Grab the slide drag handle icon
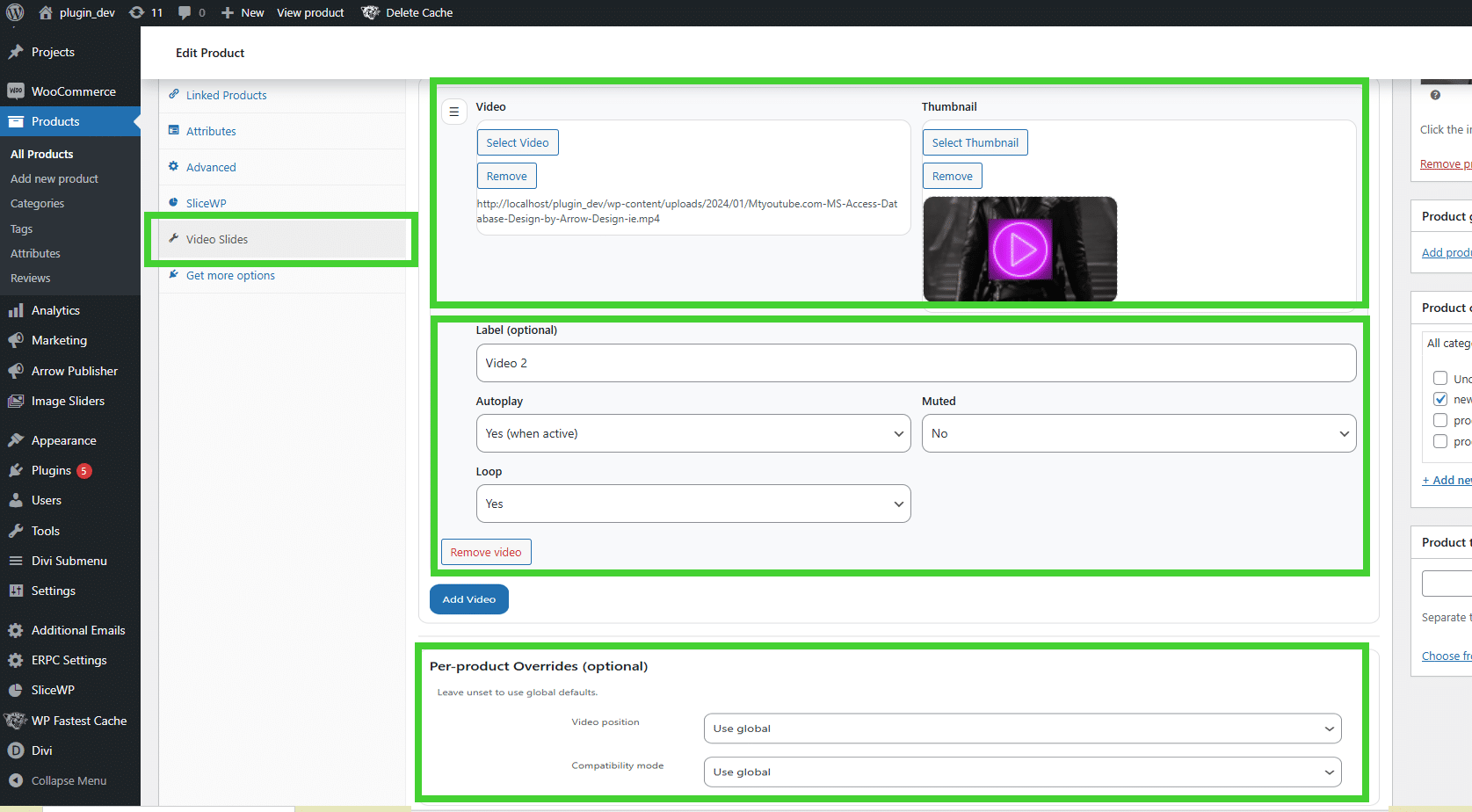The image size is (1472, 812). (454, 112)
